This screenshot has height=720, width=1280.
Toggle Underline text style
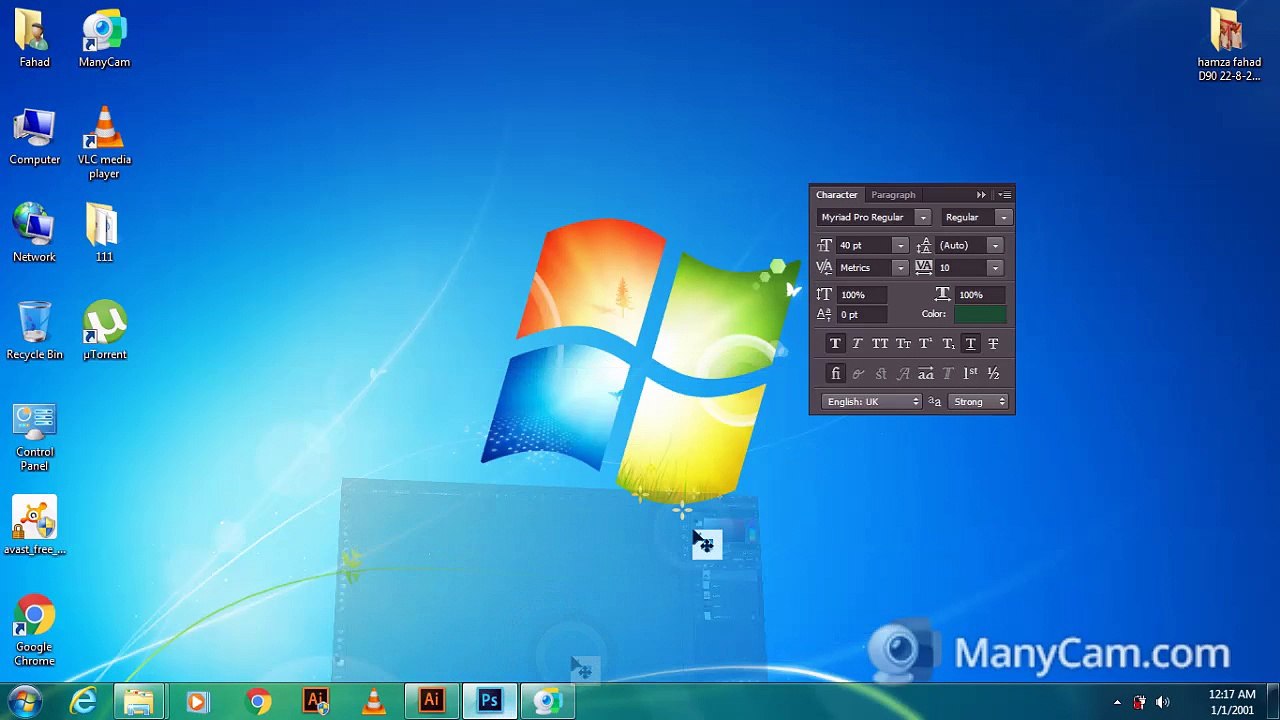pos(971,344)
